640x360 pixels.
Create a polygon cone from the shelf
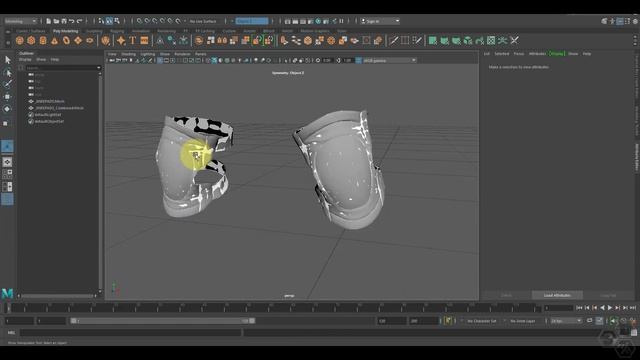pos(54,40)
